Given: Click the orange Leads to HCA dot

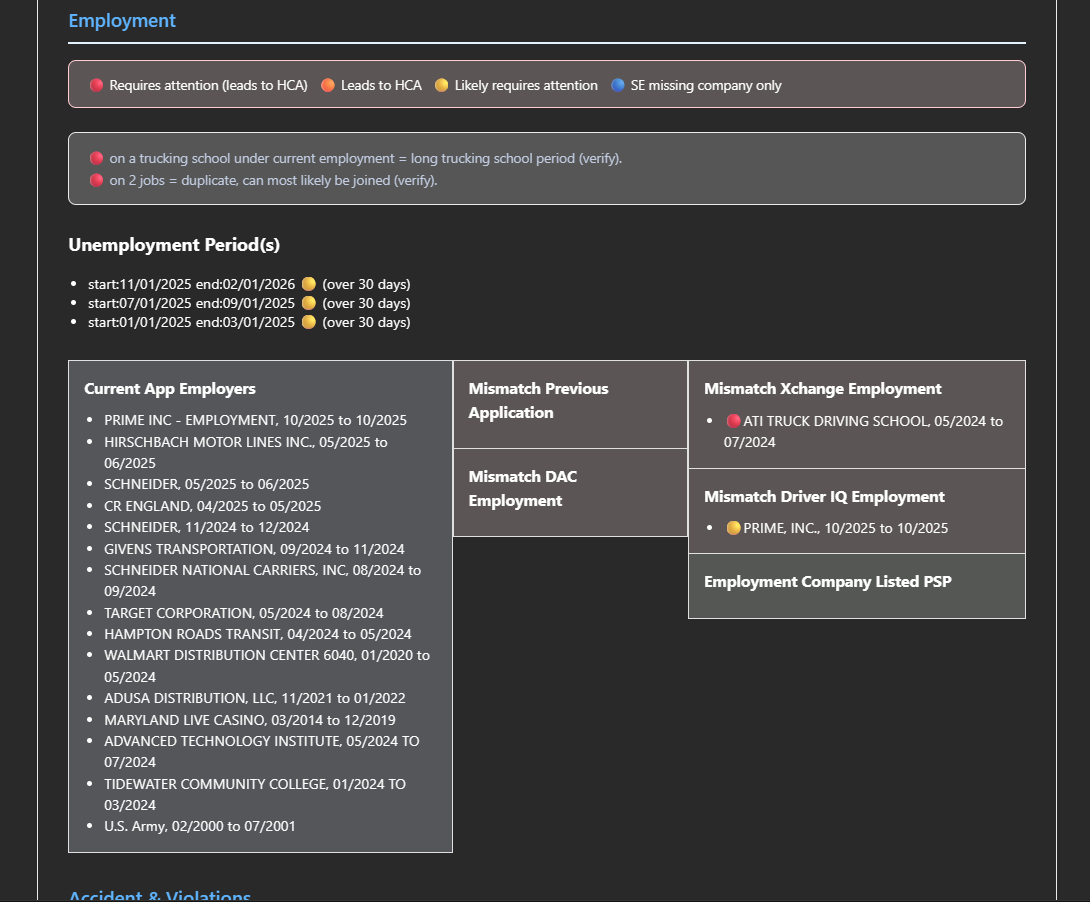Looking at the screenshot, I should click(328, 86).
